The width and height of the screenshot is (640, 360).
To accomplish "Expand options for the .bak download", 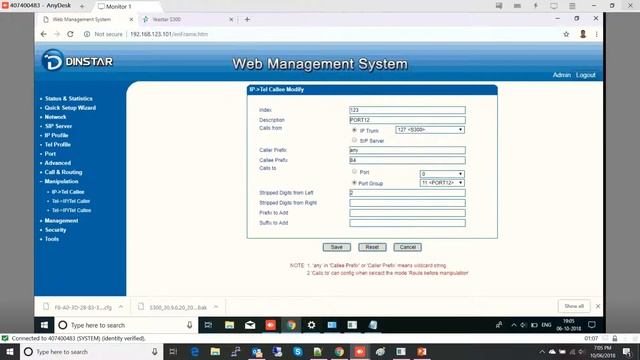I will (x=216, y=307).
